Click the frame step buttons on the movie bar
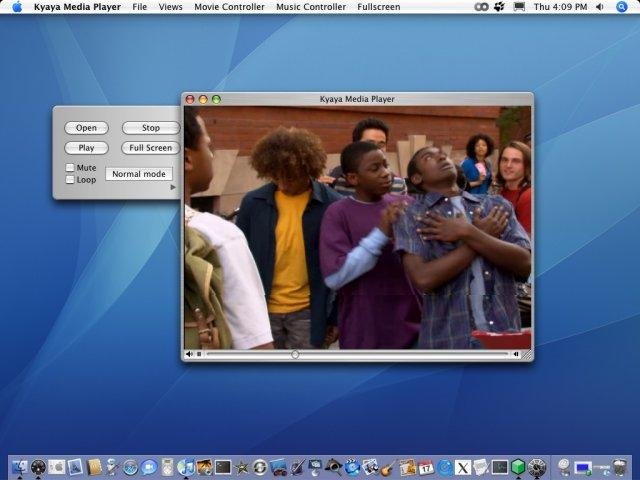 point(516,354)
